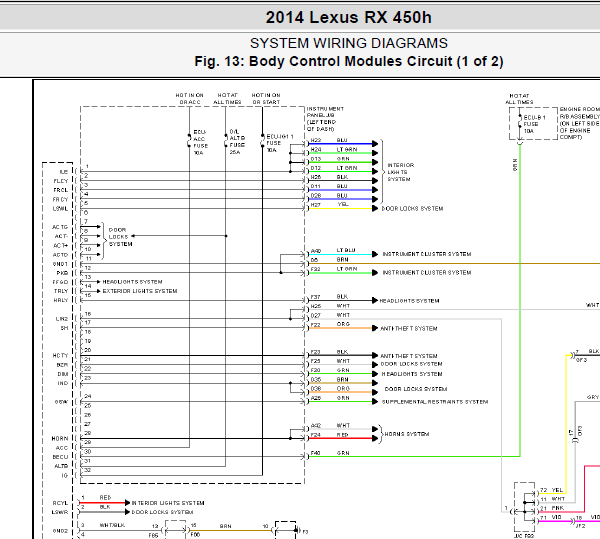Screen dimensions: 600x539
Task: Click 'HEADLIGHTS SYSTEM' next to the FFGD pin
Action: 132,282
